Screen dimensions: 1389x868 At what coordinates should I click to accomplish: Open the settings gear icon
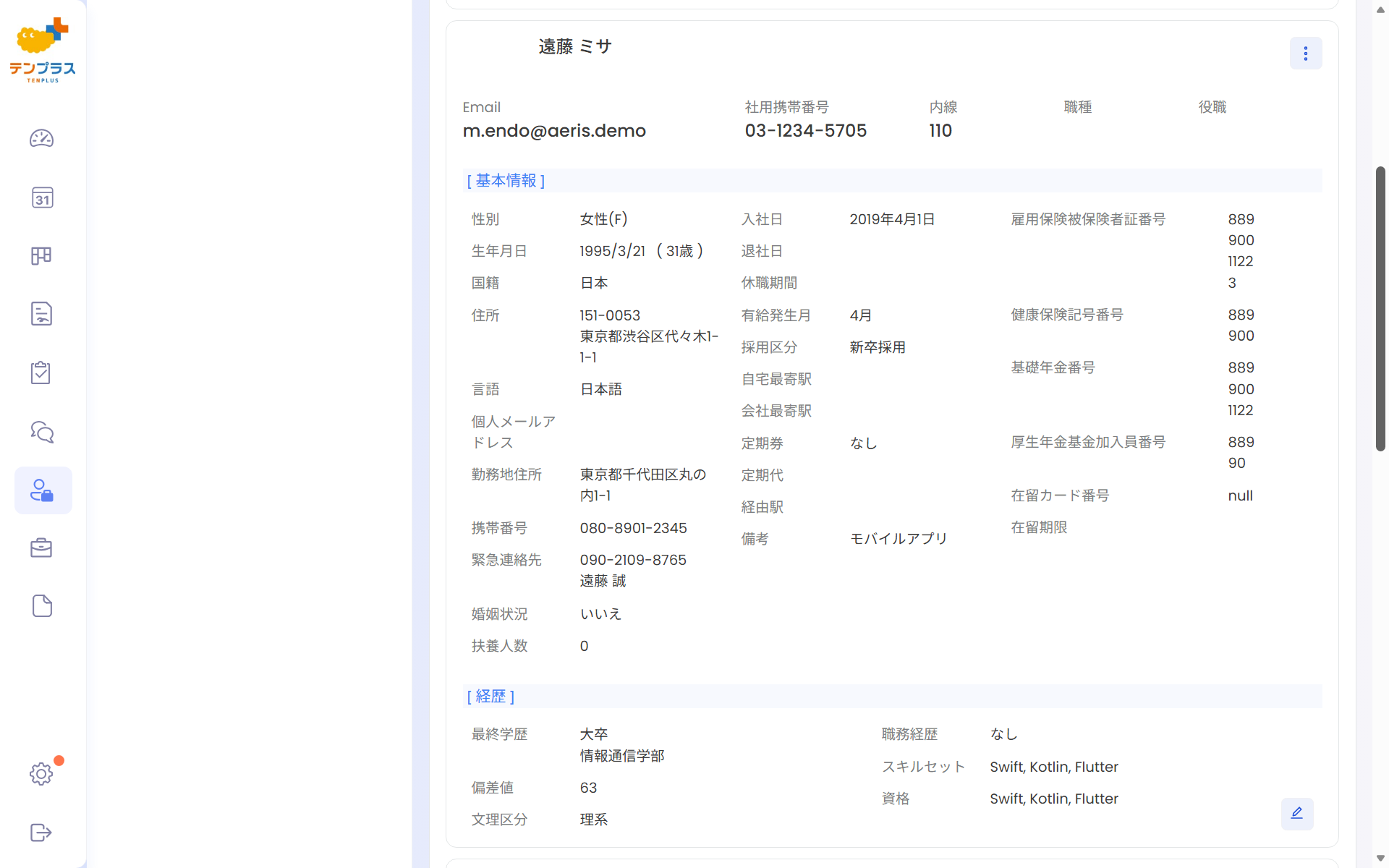pyautogui.click(x=41, y=774)
